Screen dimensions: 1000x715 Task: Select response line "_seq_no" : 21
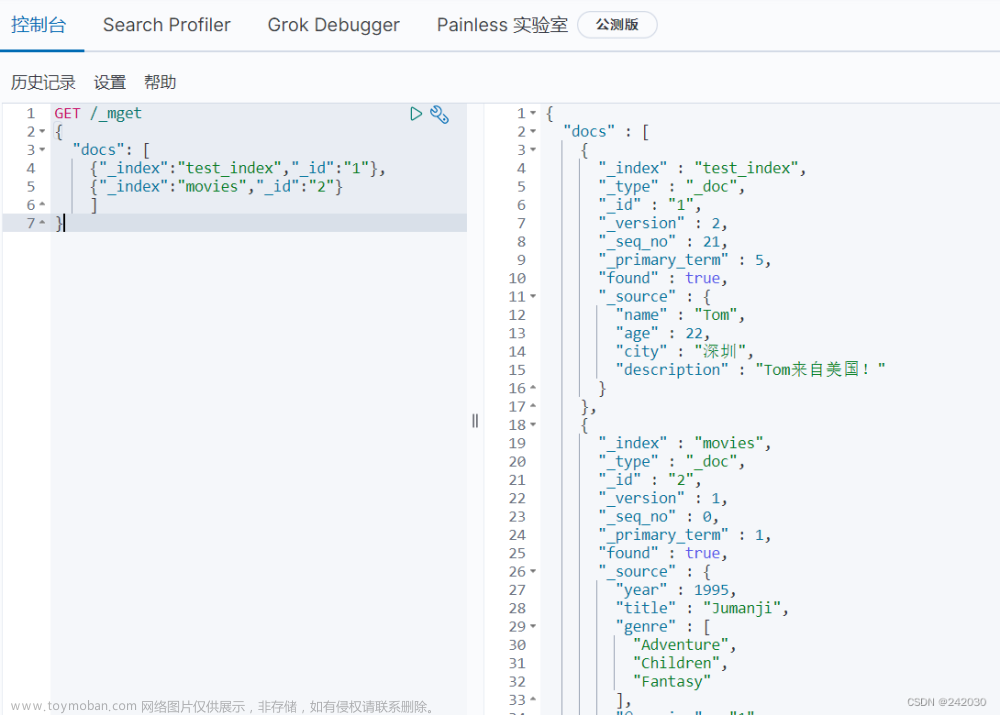[x=663, y=242]
